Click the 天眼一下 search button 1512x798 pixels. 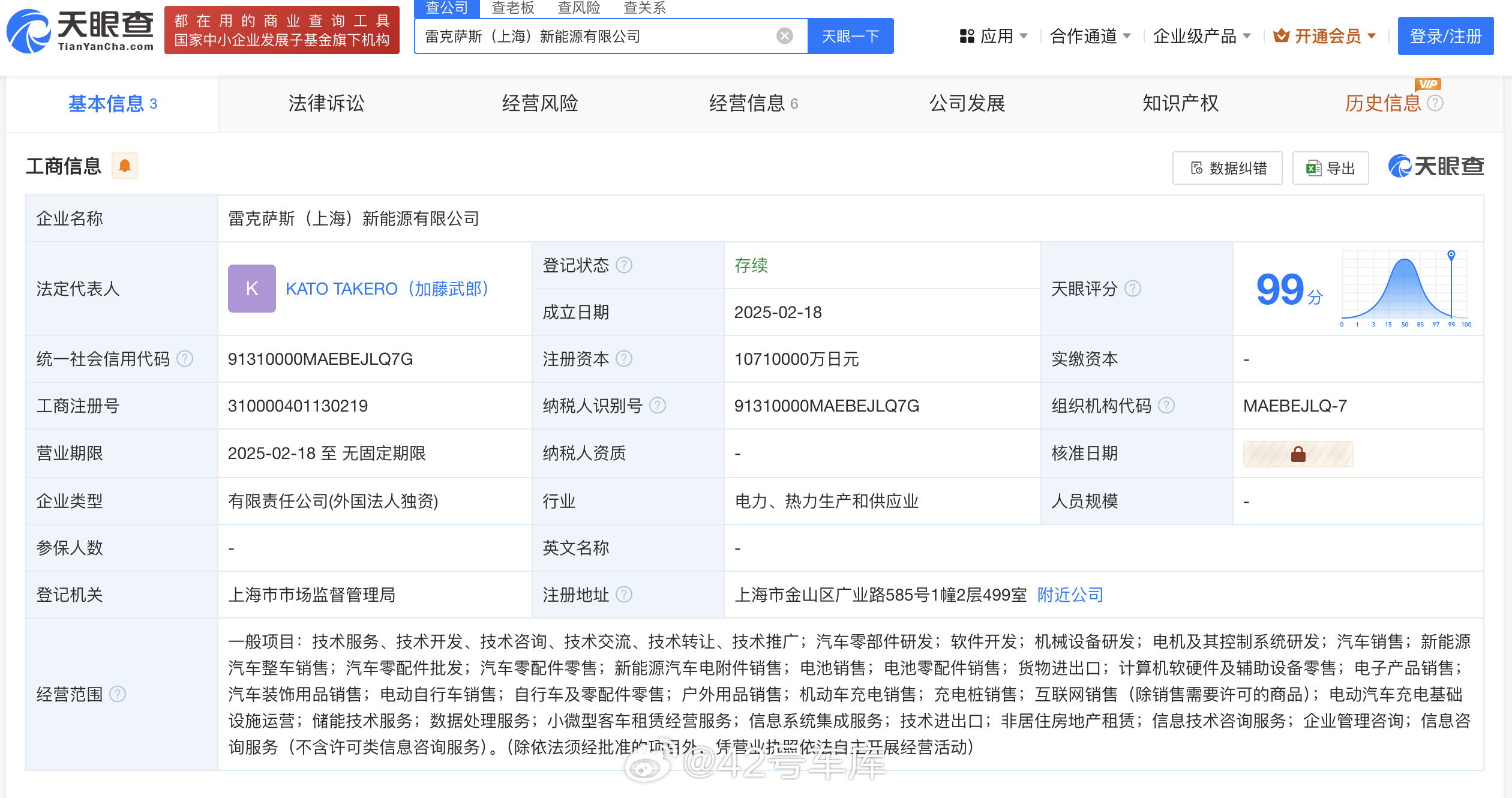(850, 36)
